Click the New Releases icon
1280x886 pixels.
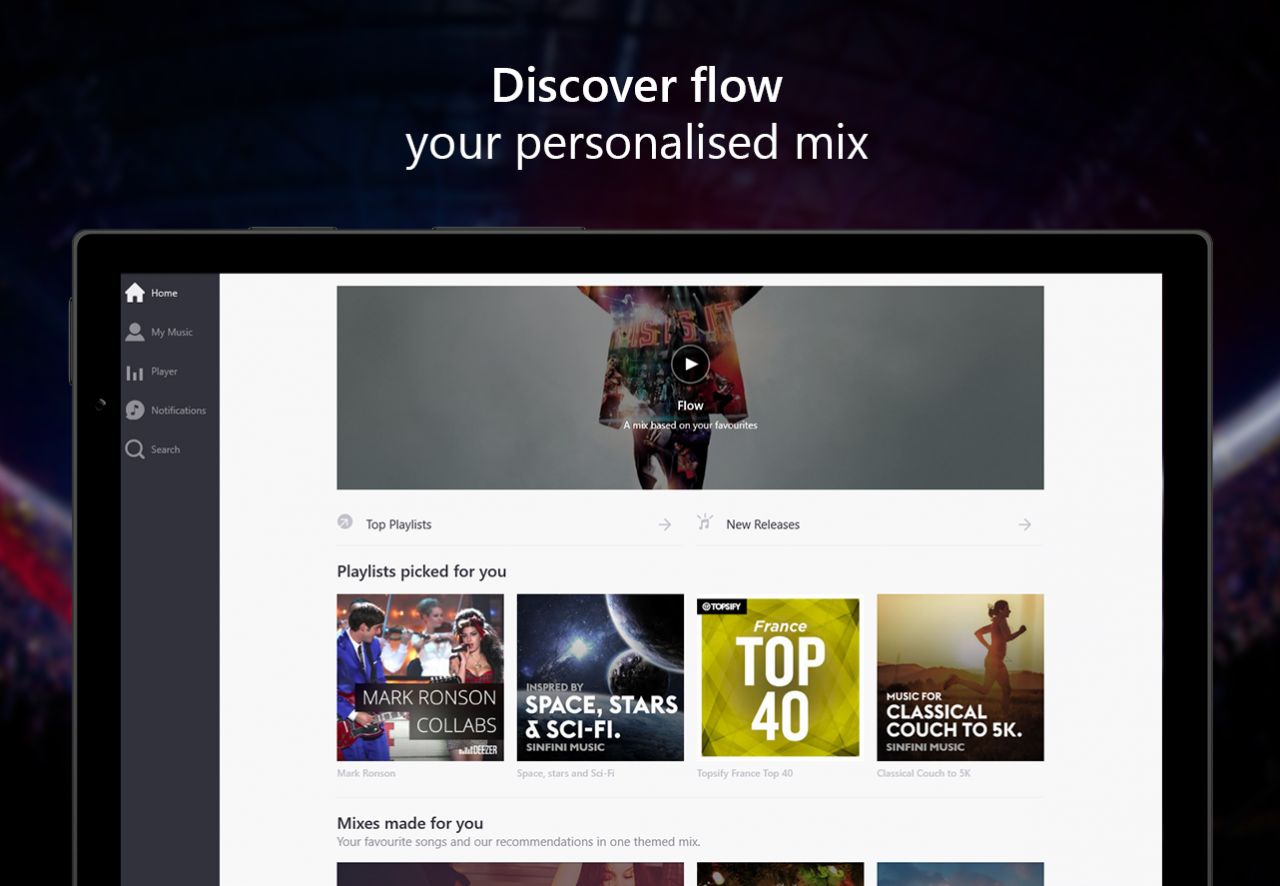point(705,522)
